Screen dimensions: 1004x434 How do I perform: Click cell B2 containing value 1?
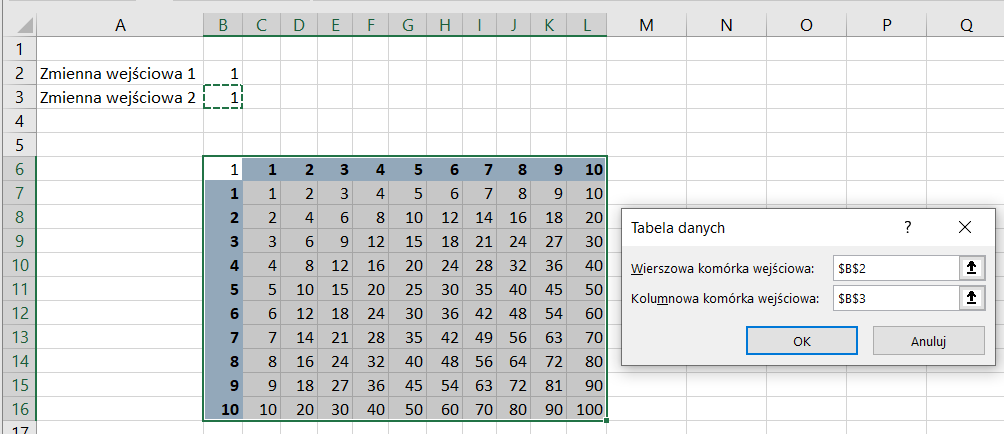point(223,74)
